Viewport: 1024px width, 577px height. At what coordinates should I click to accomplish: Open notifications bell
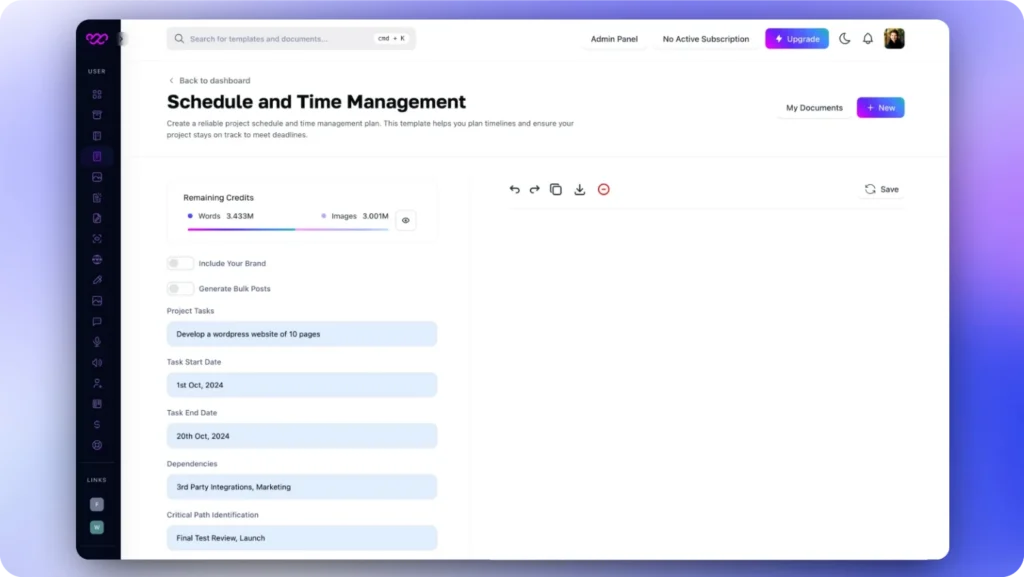868,39
